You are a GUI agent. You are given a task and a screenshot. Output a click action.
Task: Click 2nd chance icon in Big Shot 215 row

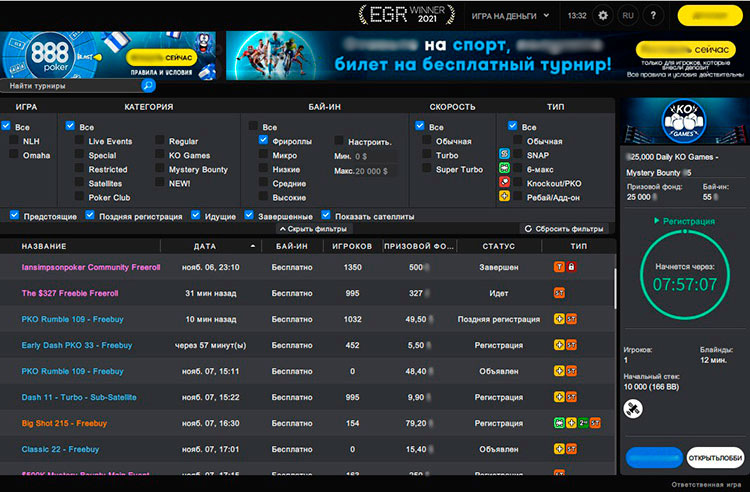pyautogui.click(x=583, y=423)
